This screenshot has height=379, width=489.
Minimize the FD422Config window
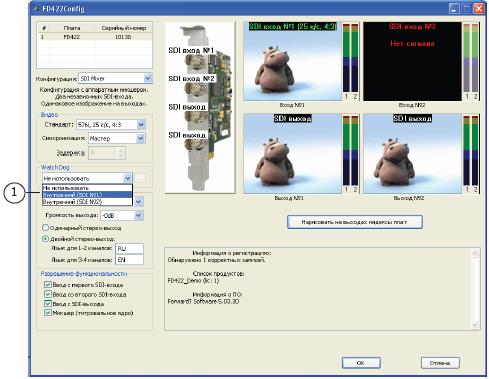(x=454, y=8)
